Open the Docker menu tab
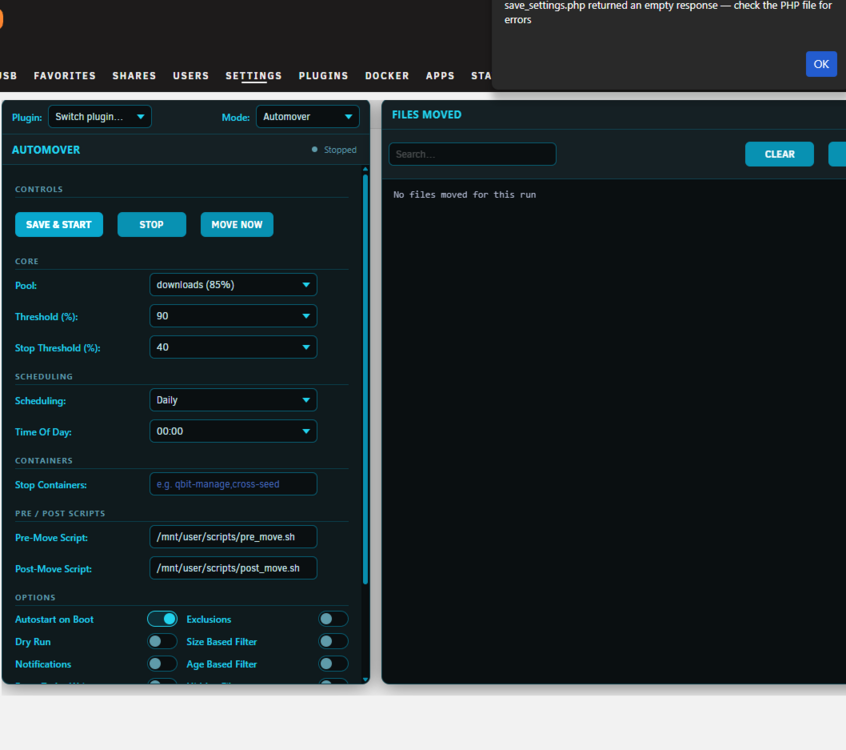Viewport: 846px width, 750px height. click(x=387, y=76)
